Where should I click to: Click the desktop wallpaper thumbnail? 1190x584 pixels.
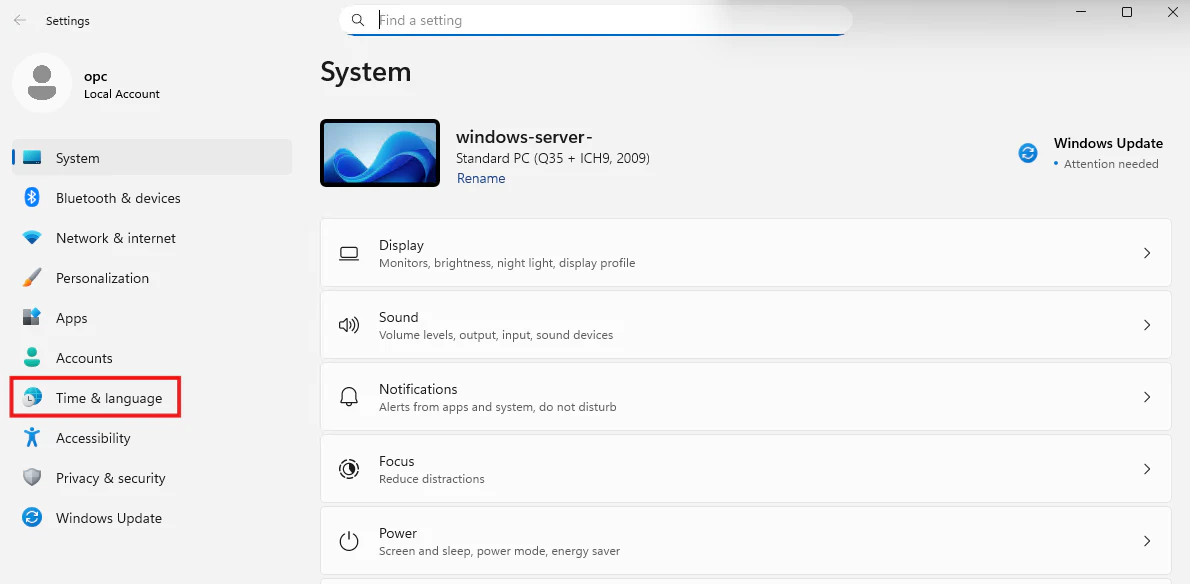(379, 153)
